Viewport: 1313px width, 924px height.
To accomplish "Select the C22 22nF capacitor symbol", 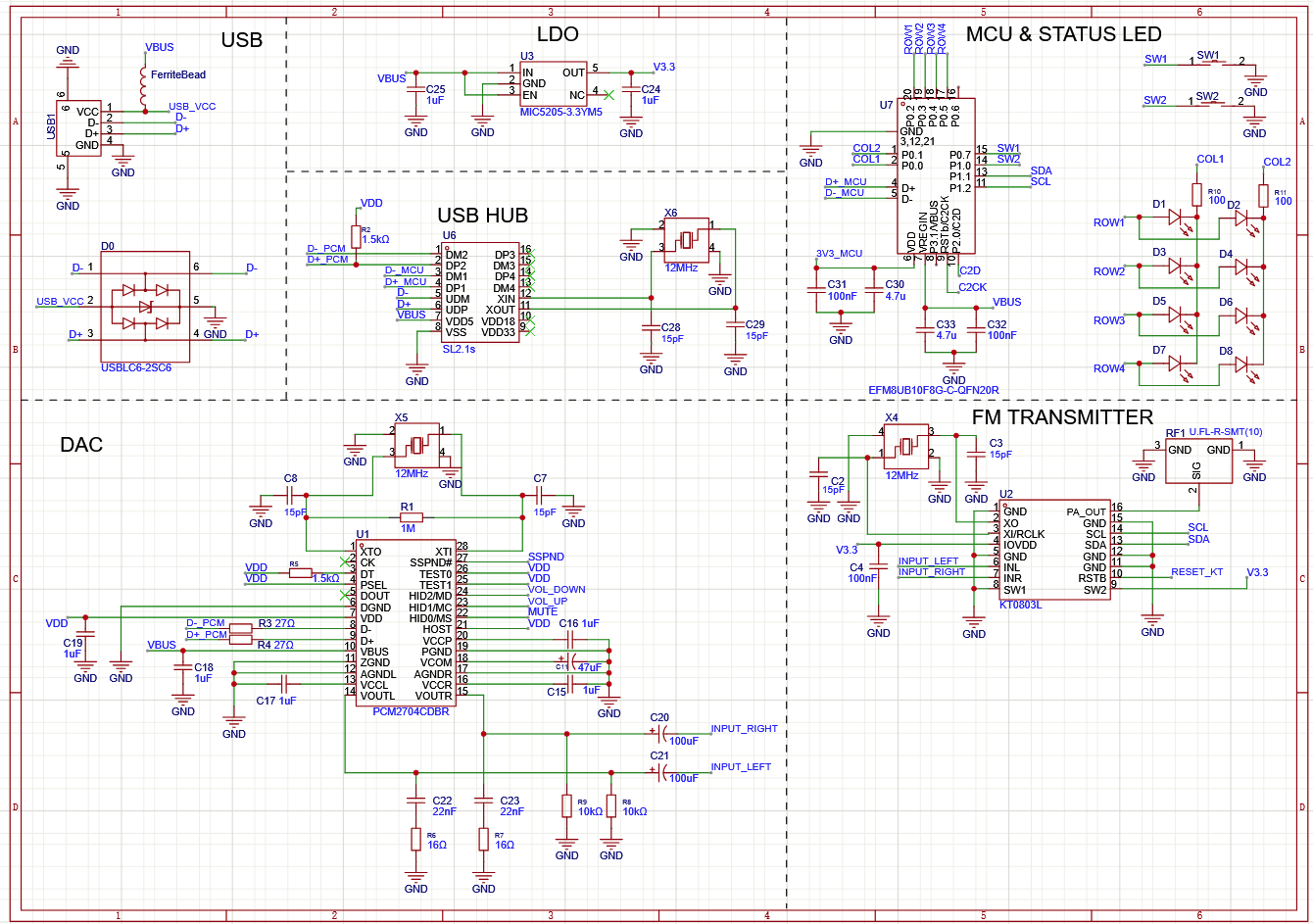I will (x=416, y=800).
